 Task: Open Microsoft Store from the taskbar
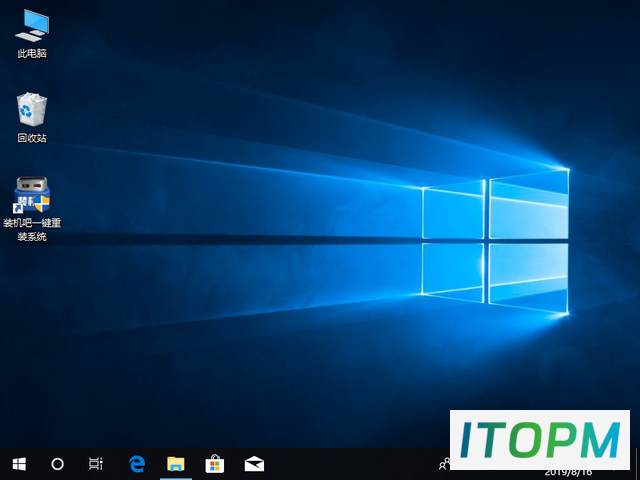(215, 464)
